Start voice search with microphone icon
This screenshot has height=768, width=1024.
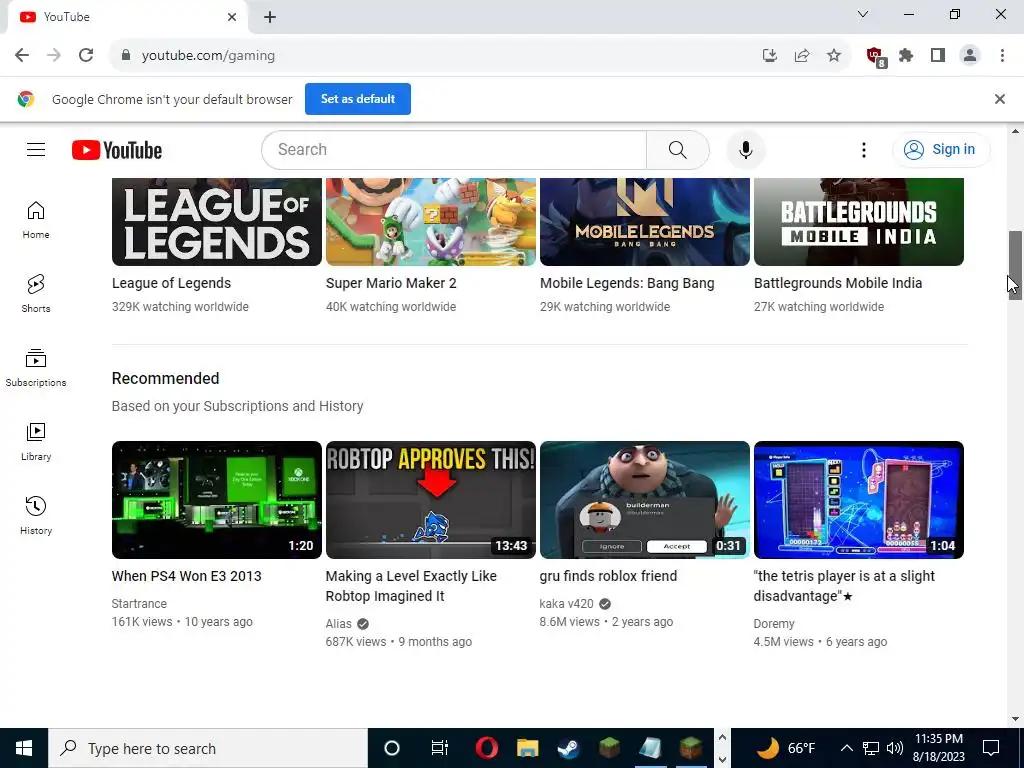point(746,150)
